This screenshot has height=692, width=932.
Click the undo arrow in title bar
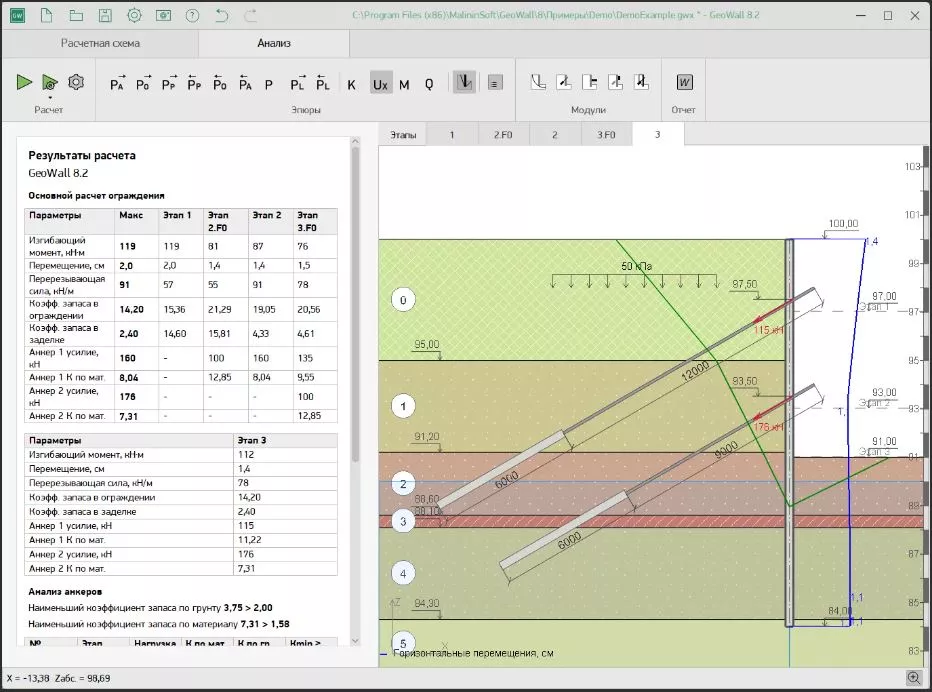(x=221, y=15)
